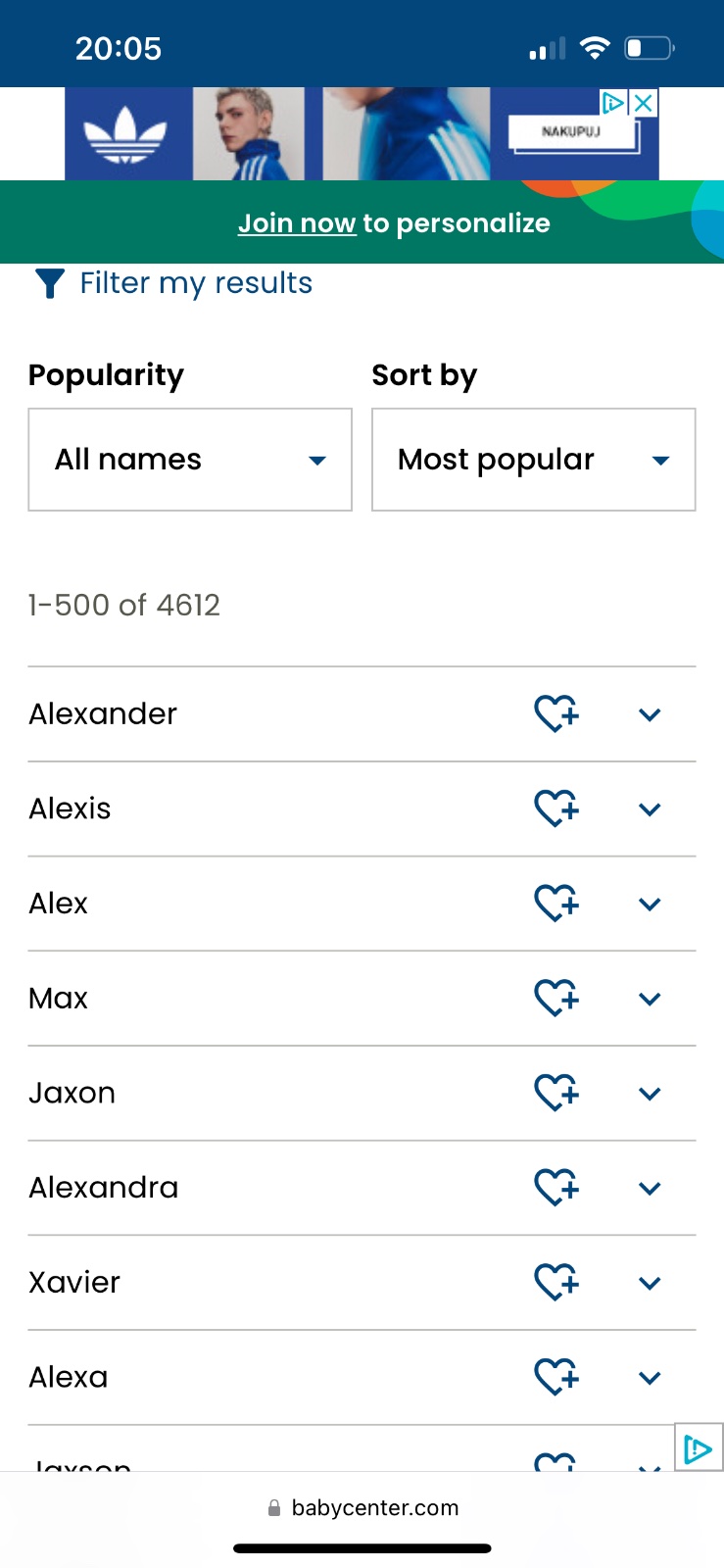724x1568 pixels.
Task: Tap the heart icon beside Alex
Action: click(556, 903)
